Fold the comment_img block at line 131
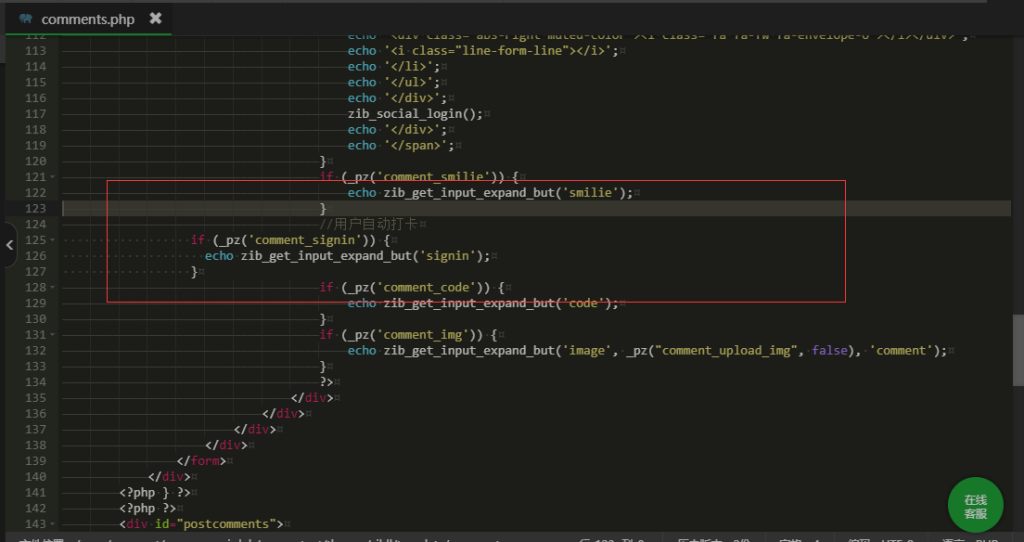This screenshot has height=542, width=1024. [x=53, y=334]
